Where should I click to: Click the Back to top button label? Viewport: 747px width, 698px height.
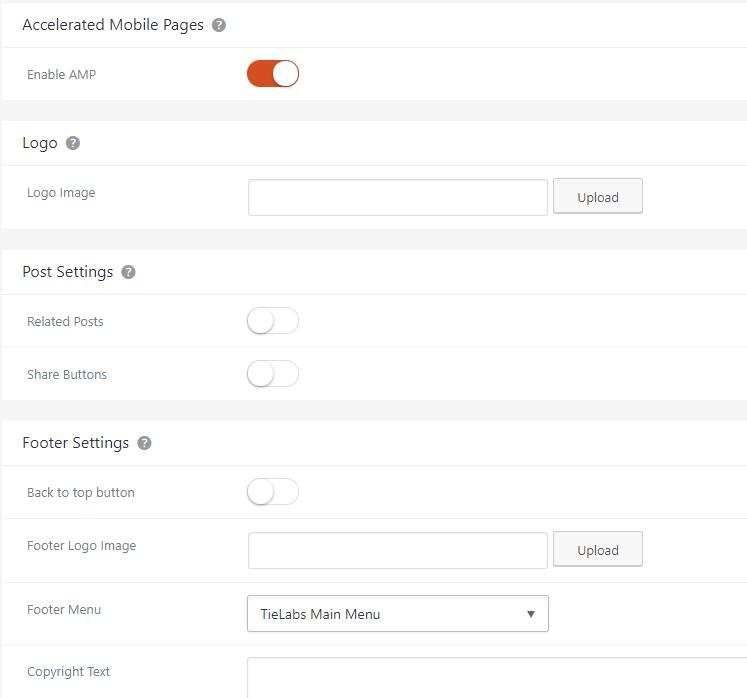[80, 492]
